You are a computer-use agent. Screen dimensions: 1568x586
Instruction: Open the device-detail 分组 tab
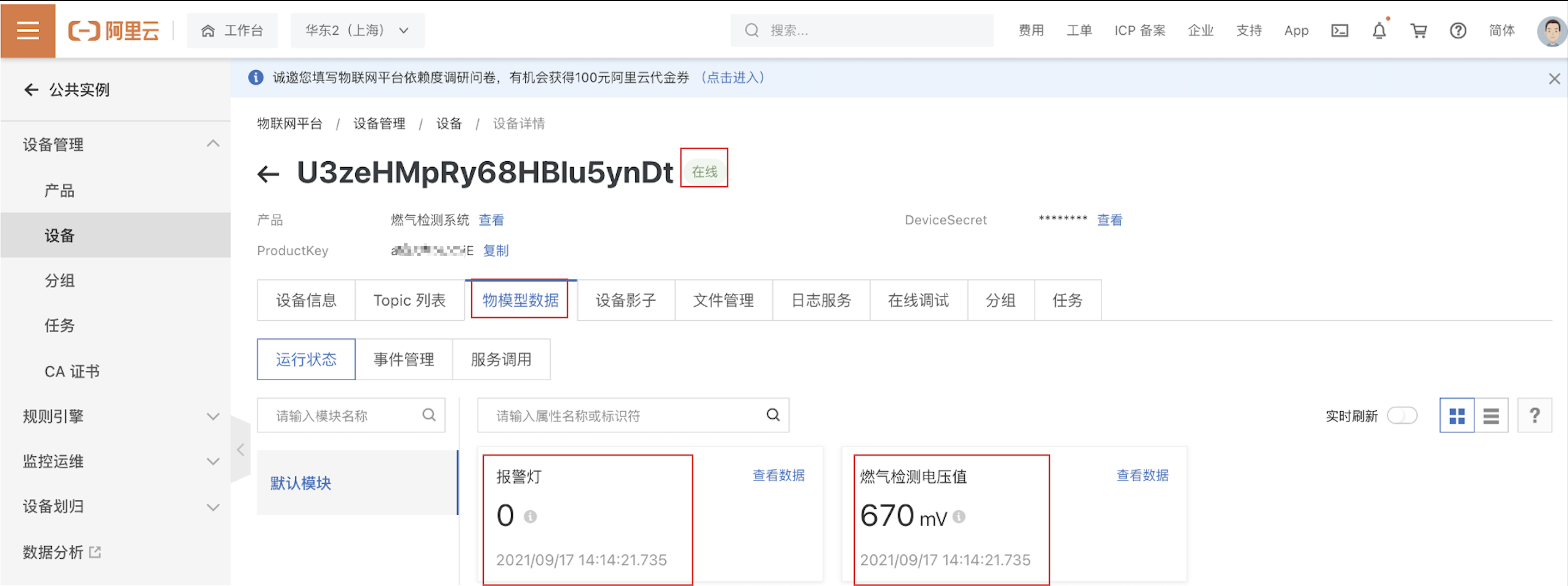tap(1001, 300)
